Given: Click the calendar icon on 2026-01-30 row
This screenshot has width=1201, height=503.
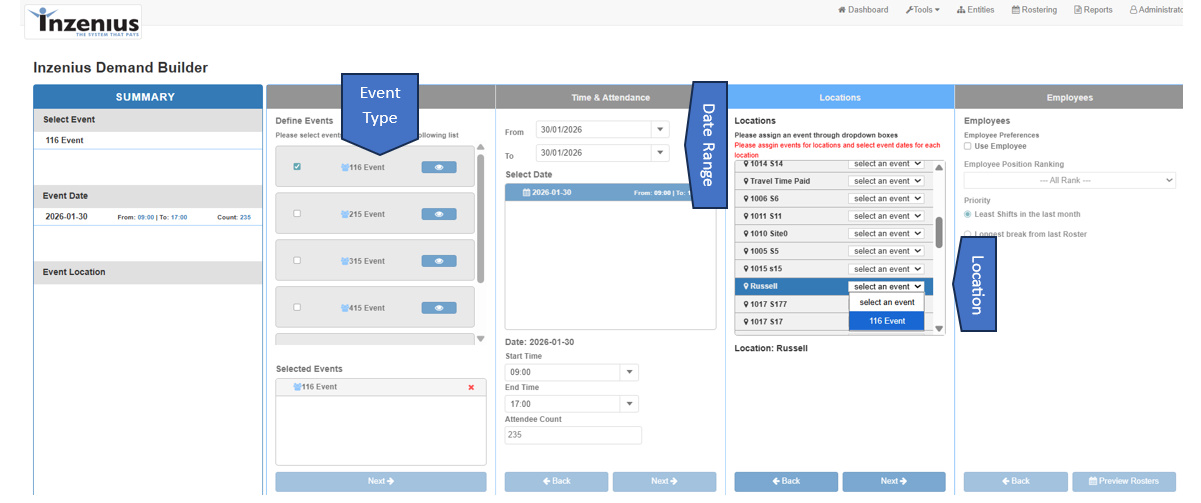Looking at the screenshot, I should point(526,192).
